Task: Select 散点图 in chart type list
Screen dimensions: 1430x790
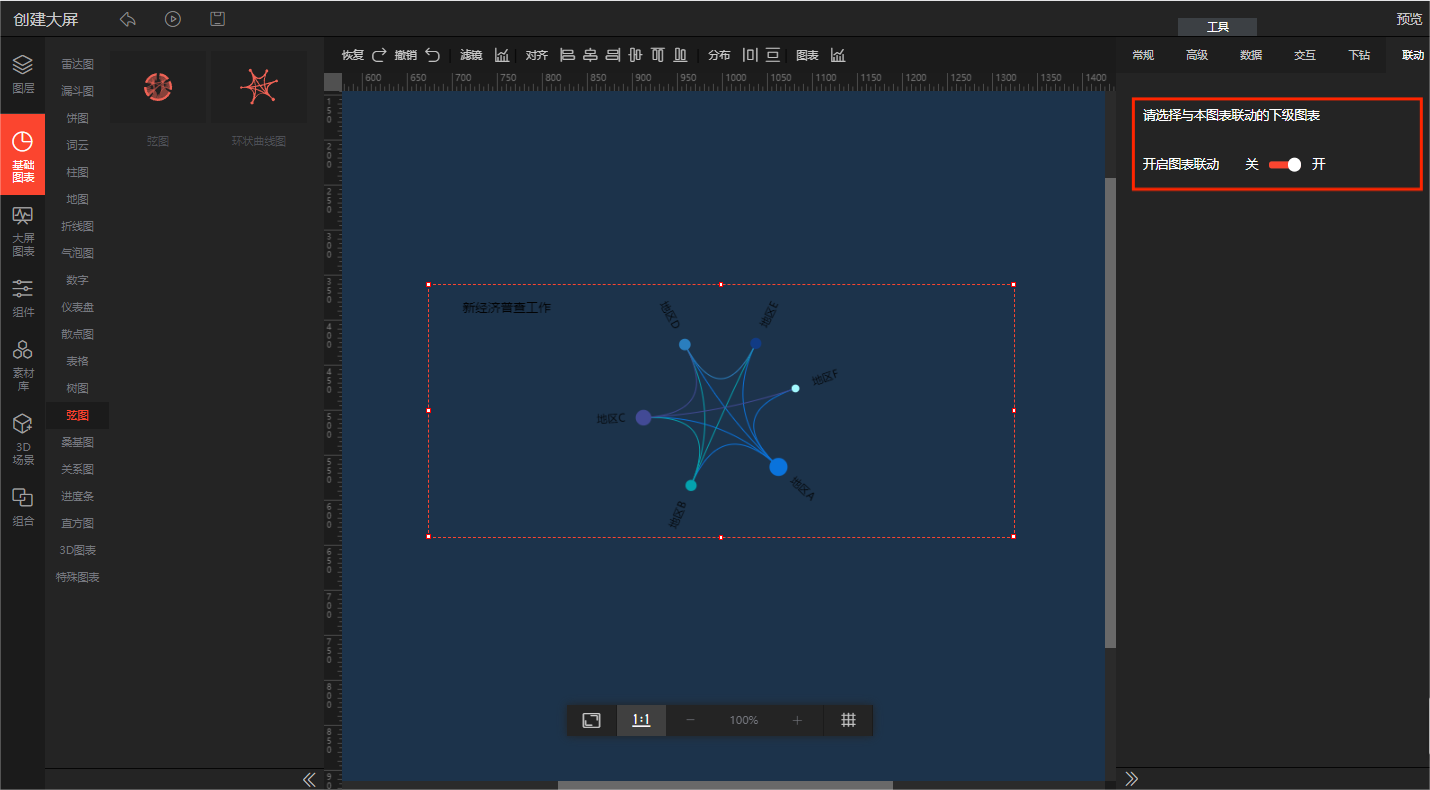Action: 77,334
